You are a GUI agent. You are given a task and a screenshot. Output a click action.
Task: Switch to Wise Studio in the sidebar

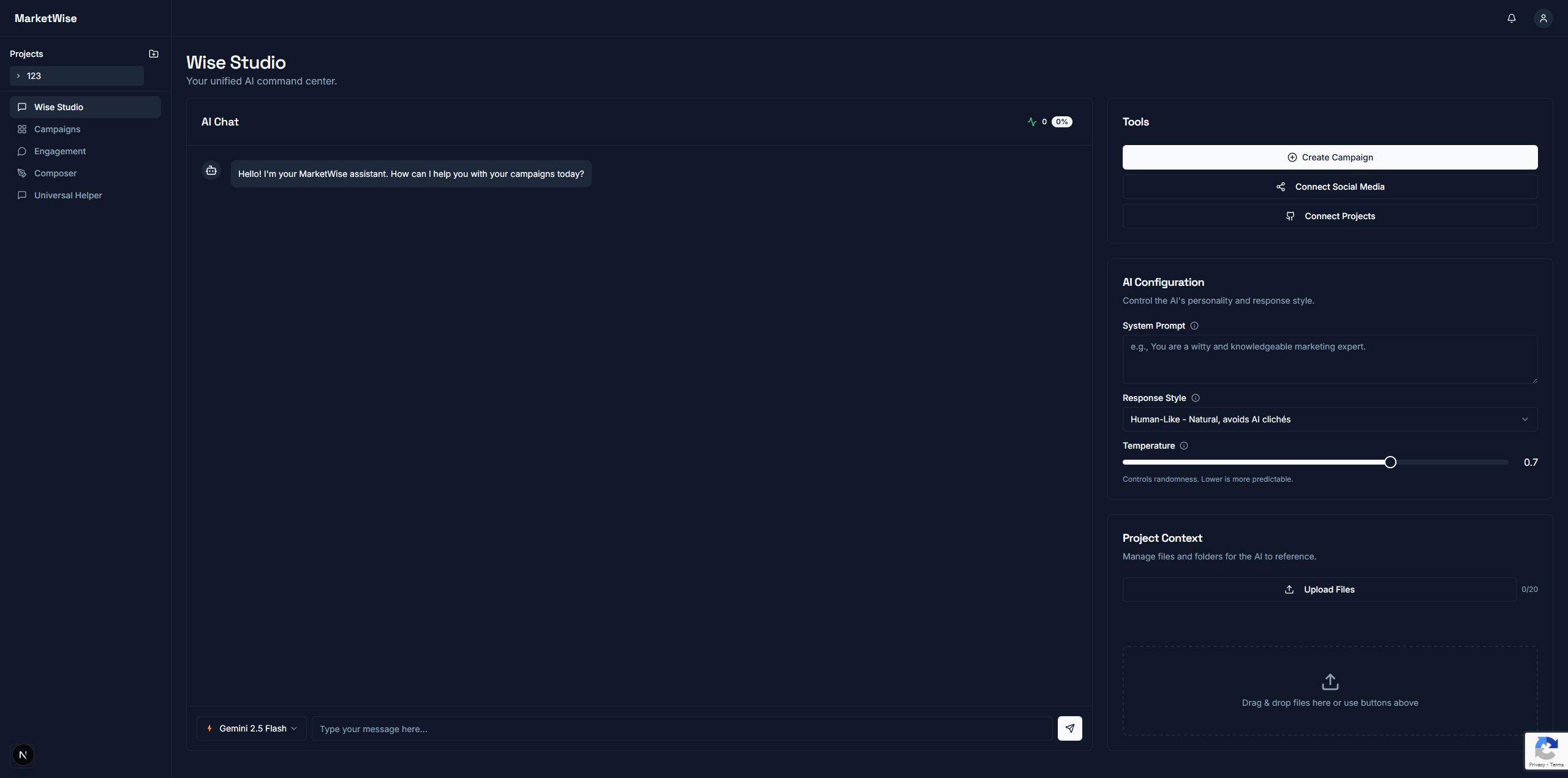59,107
